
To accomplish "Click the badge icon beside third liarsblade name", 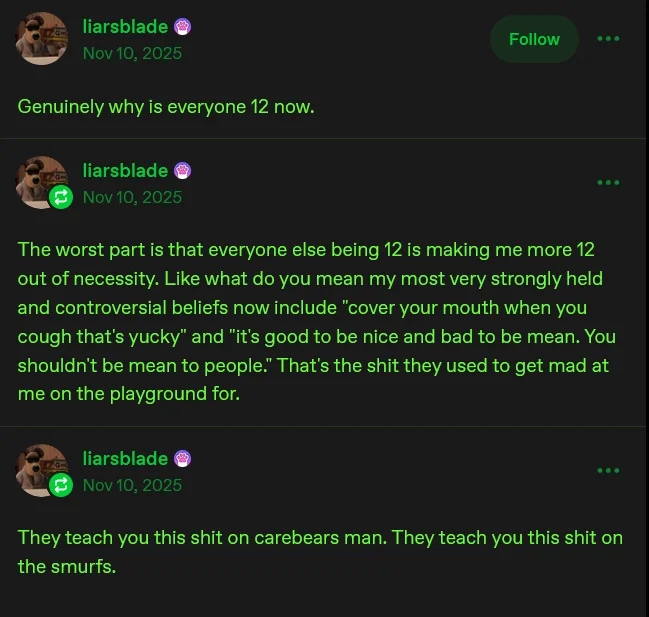I will 183,459.
